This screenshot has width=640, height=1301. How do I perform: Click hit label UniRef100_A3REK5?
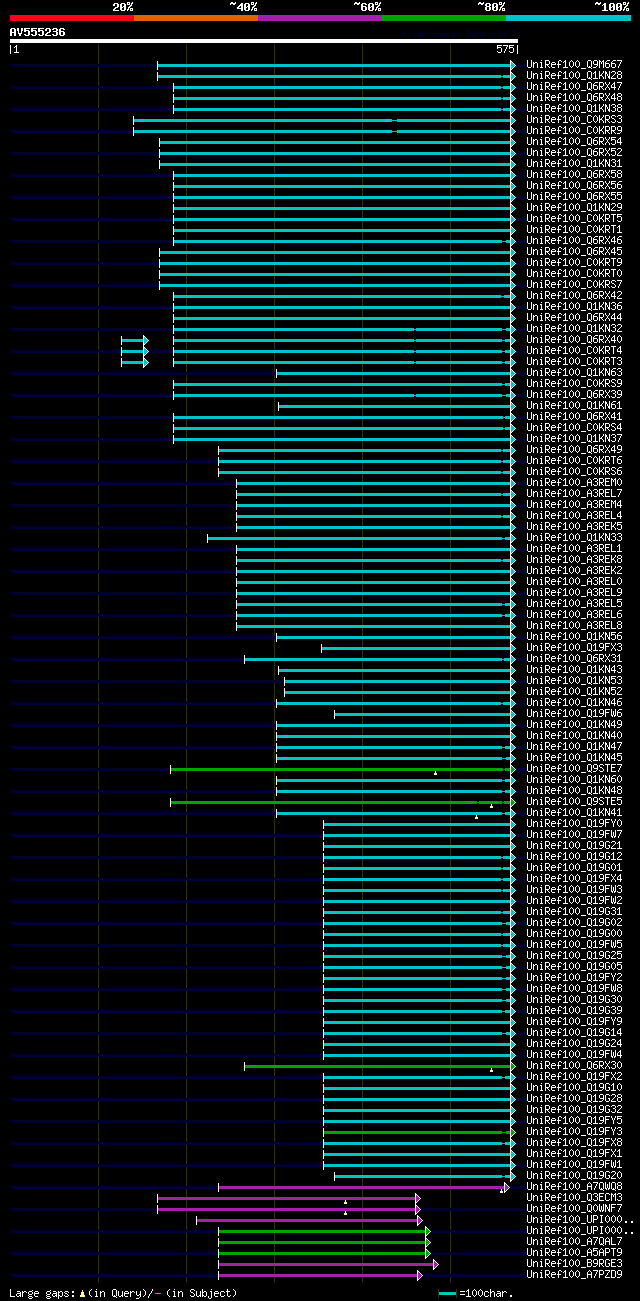click(574, 527)
